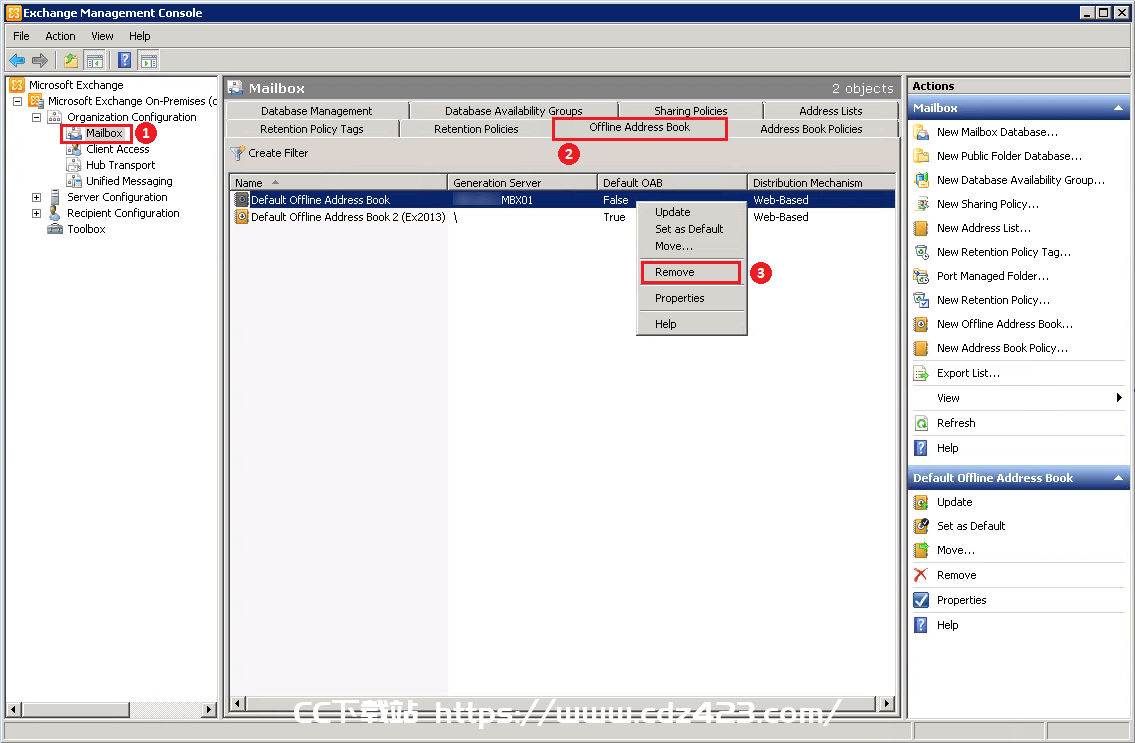Click the red X Remove icon
Screen dimensions: 1135x743
coord(921,575)
